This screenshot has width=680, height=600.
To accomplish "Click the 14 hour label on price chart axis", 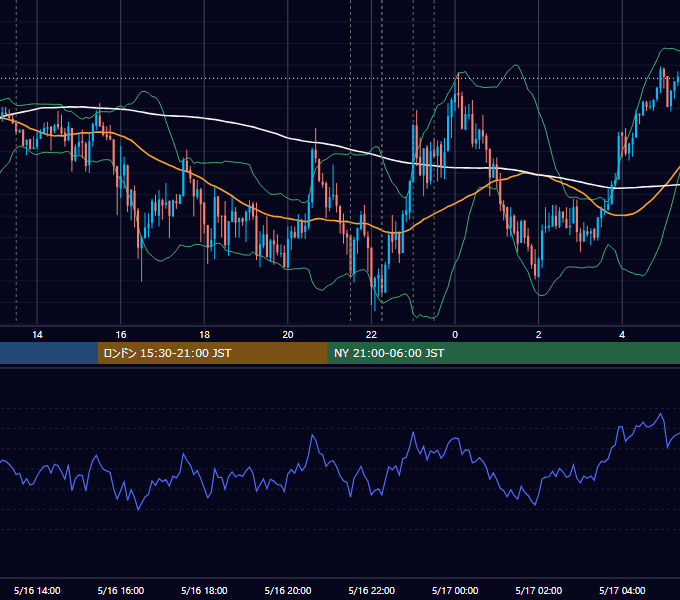I will (x=37, y=335).
